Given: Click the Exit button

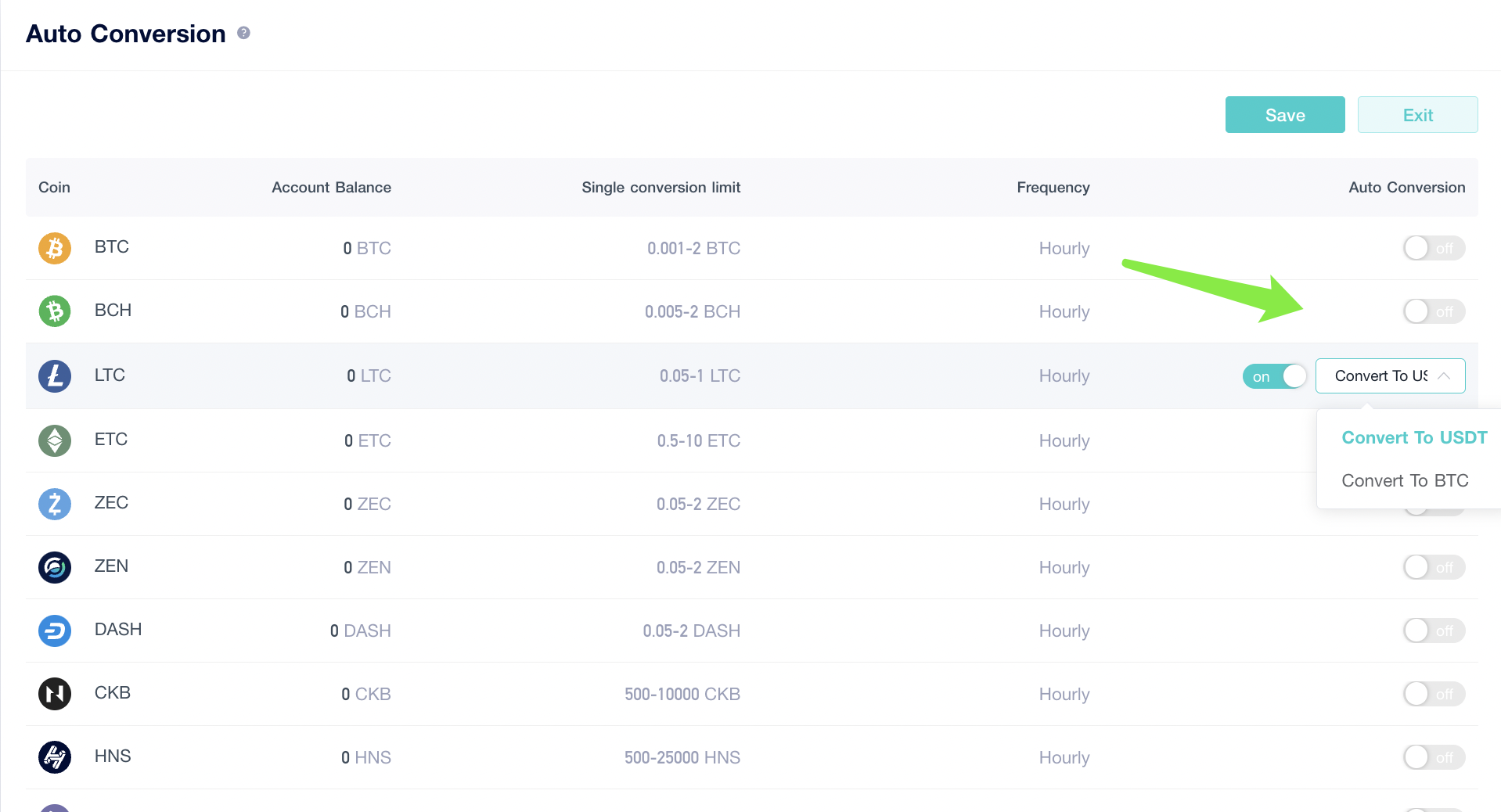Looking at the screenshot, I should pyautogui.click(x=1417, y=114).
